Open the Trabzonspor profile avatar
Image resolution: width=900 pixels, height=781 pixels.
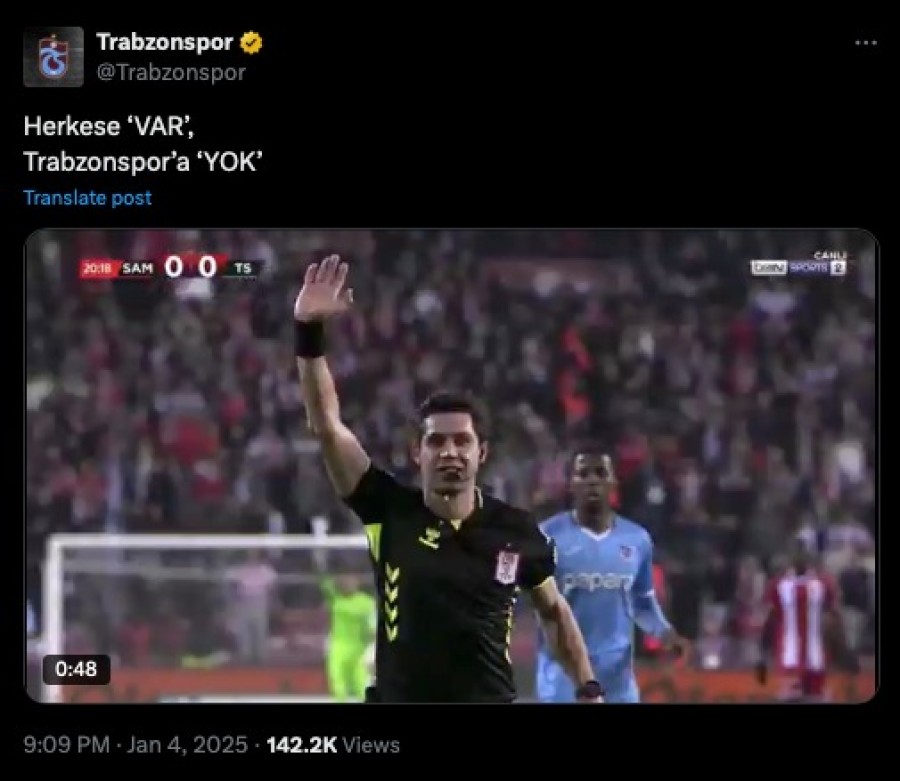click(53, 57)
